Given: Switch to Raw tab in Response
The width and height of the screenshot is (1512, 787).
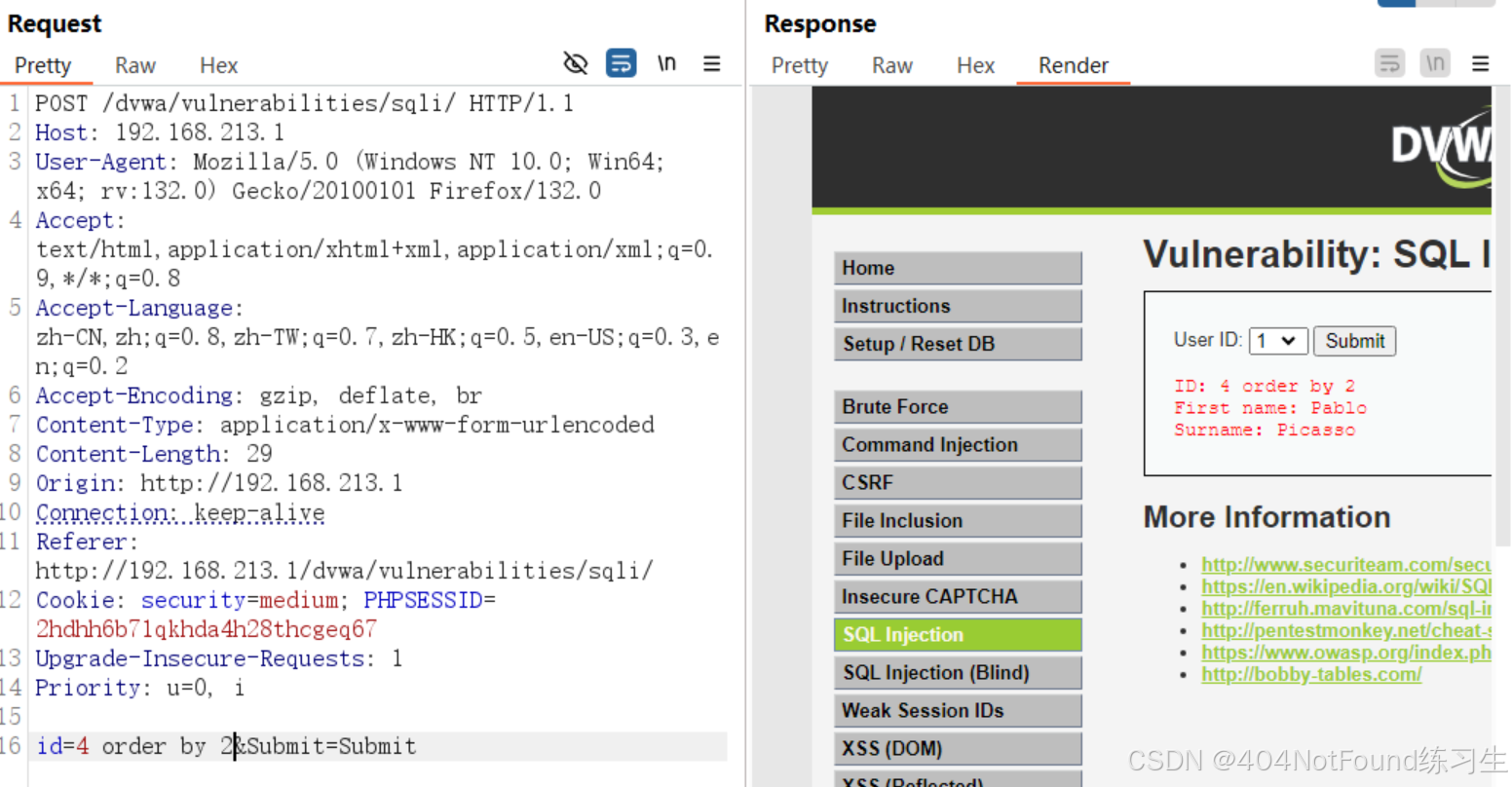Looking at the screenshot, I should click(892, 65).
